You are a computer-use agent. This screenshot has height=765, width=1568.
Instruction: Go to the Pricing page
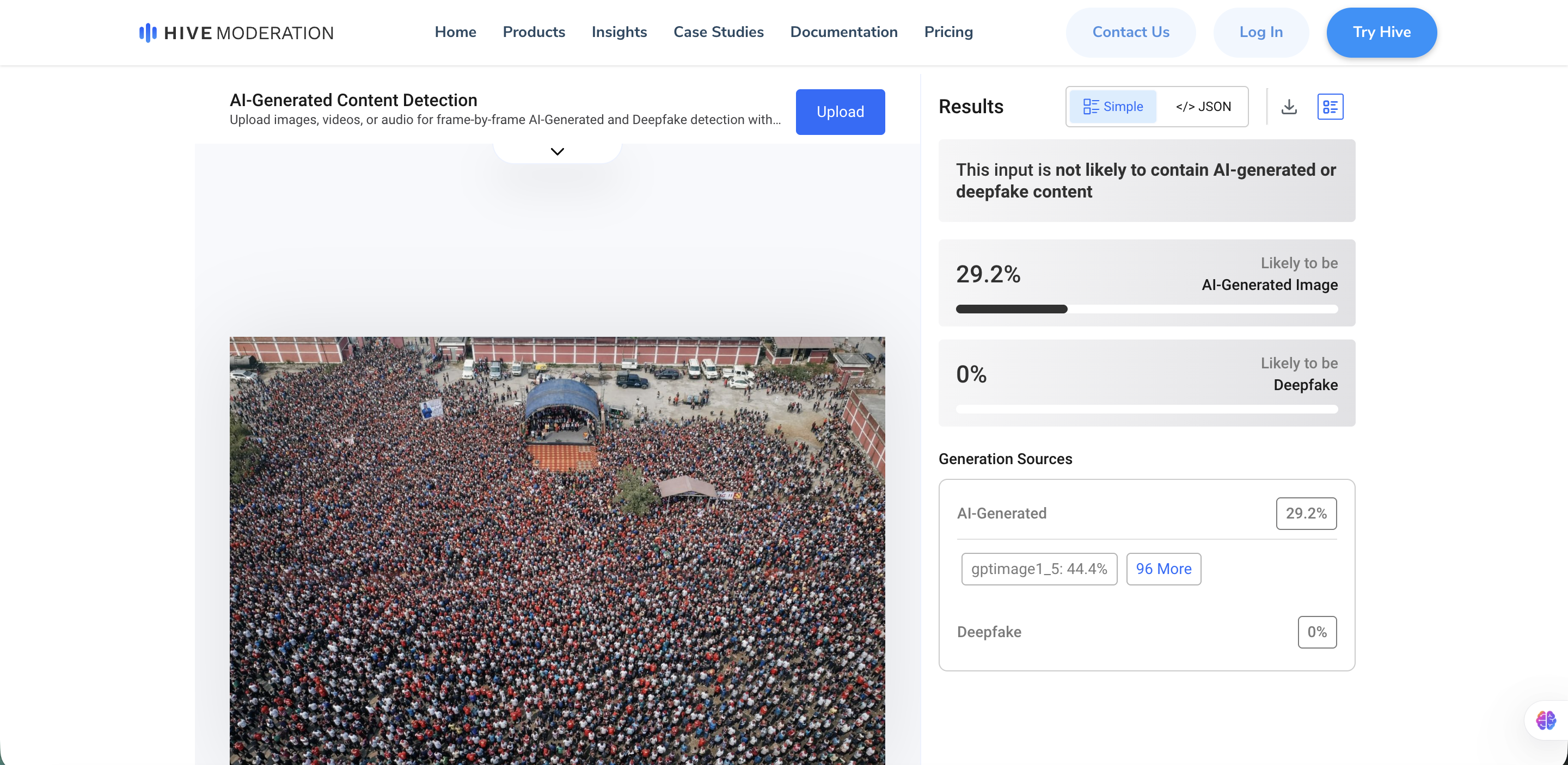(948, 32)
